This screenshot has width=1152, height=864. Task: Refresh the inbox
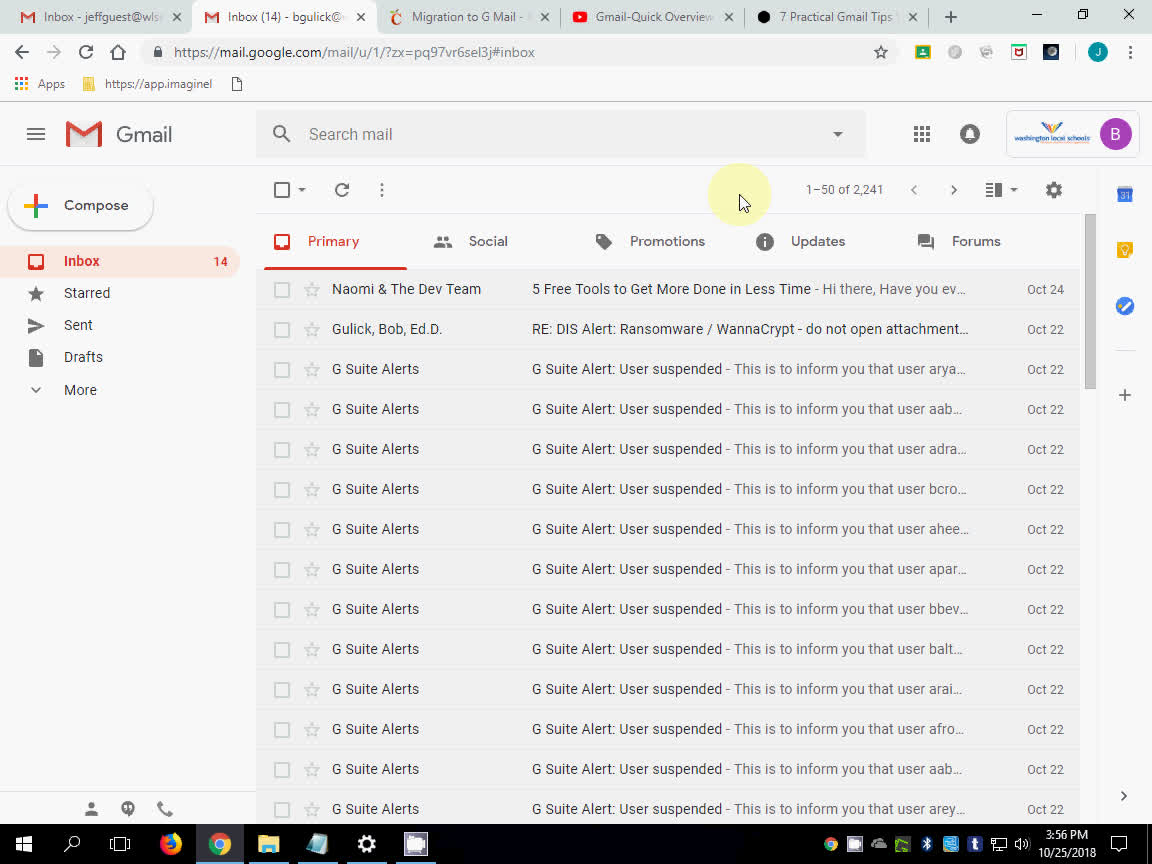[341, 189]
